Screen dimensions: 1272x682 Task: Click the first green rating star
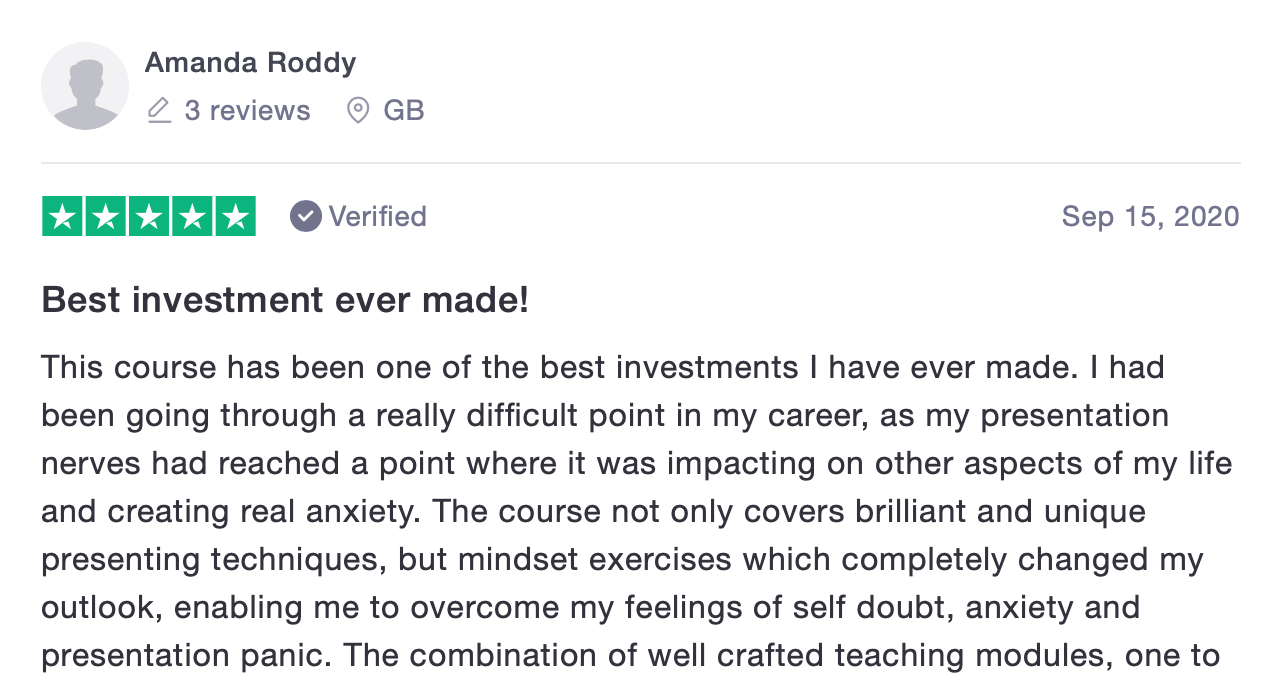pyautogui.click(x=63, y=217)
